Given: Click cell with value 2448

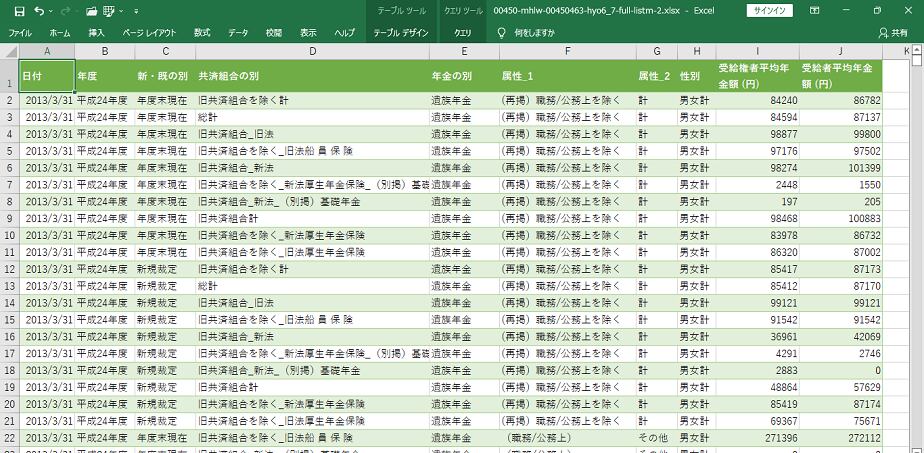Looking at the screenshot, I should pyautogui.click(x=757, y=185).
